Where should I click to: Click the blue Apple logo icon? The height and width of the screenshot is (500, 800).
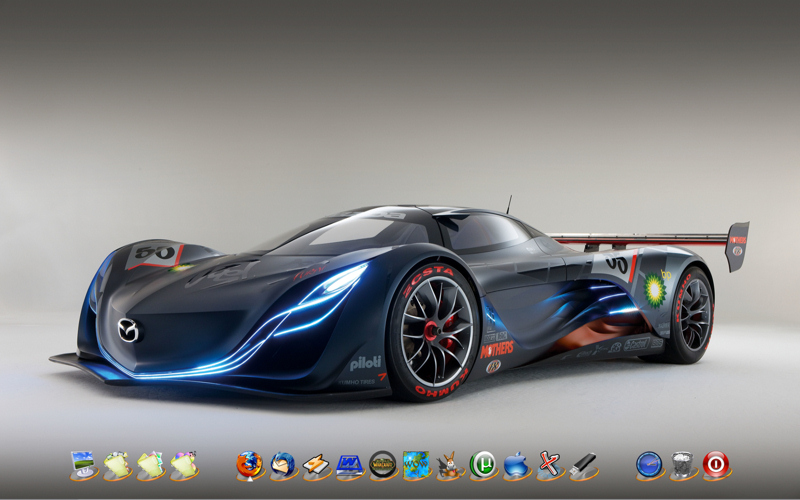[x=516, y=464]
